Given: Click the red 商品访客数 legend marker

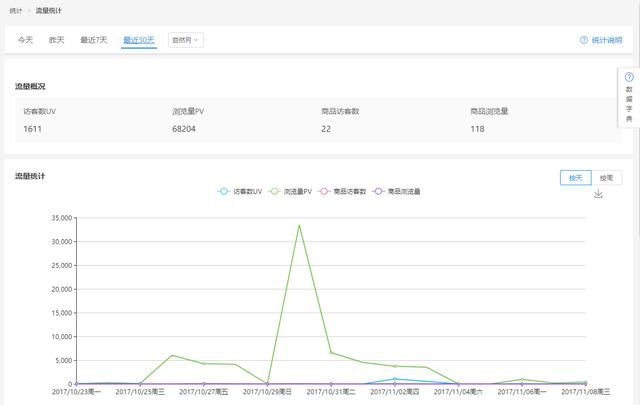Looking at the screenshot, I should pos(324,190).
